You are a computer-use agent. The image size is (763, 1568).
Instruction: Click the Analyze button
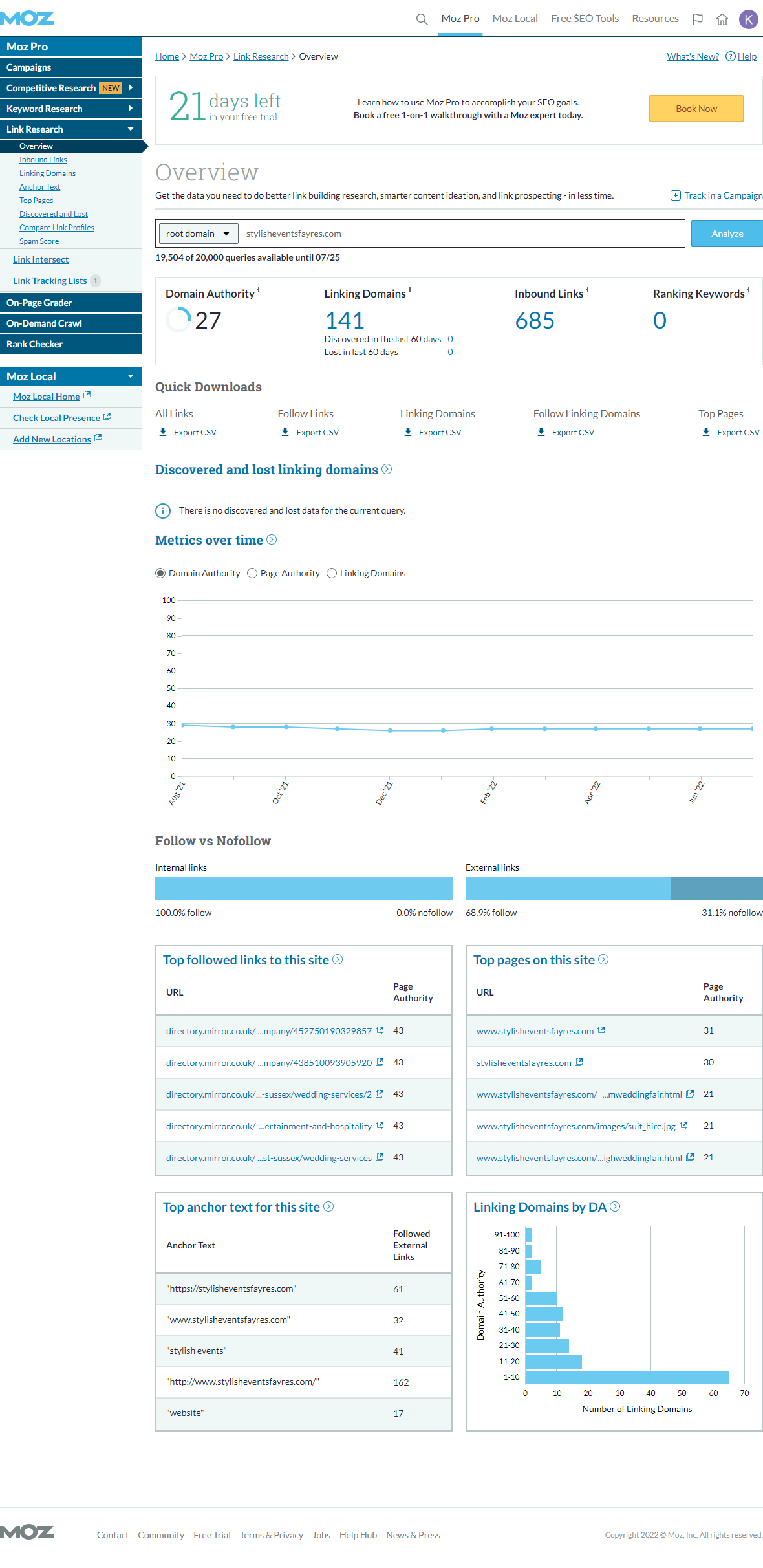[x=727, y=234]
